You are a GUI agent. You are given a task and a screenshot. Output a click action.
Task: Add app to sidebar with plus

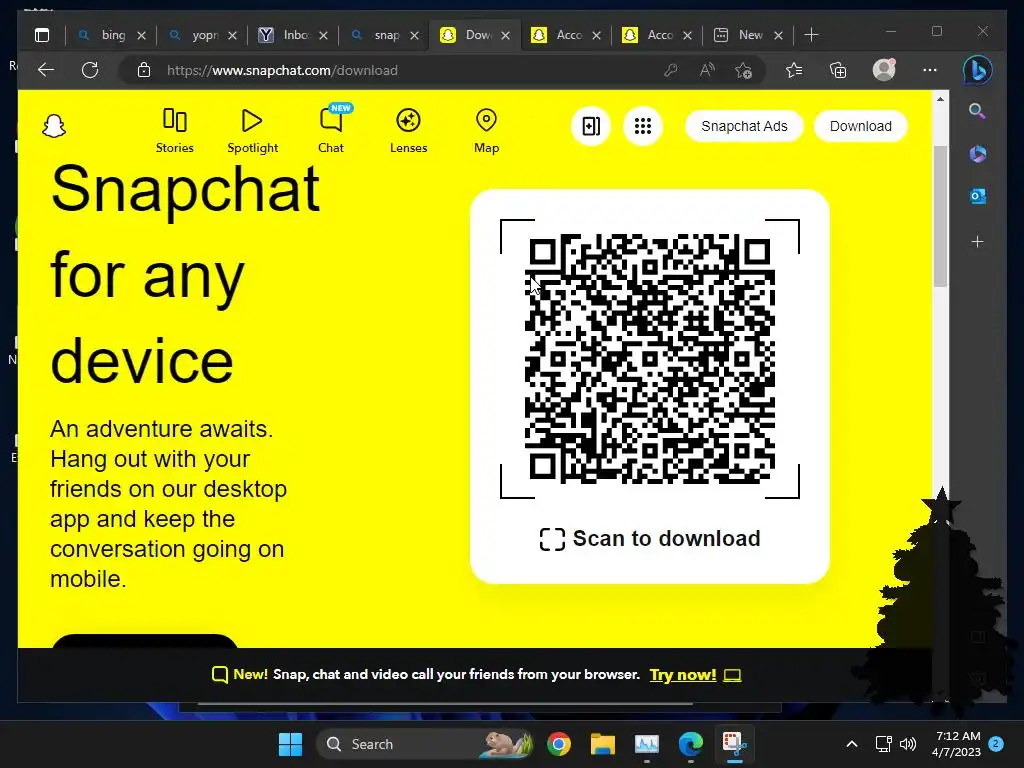pos(977,242)
